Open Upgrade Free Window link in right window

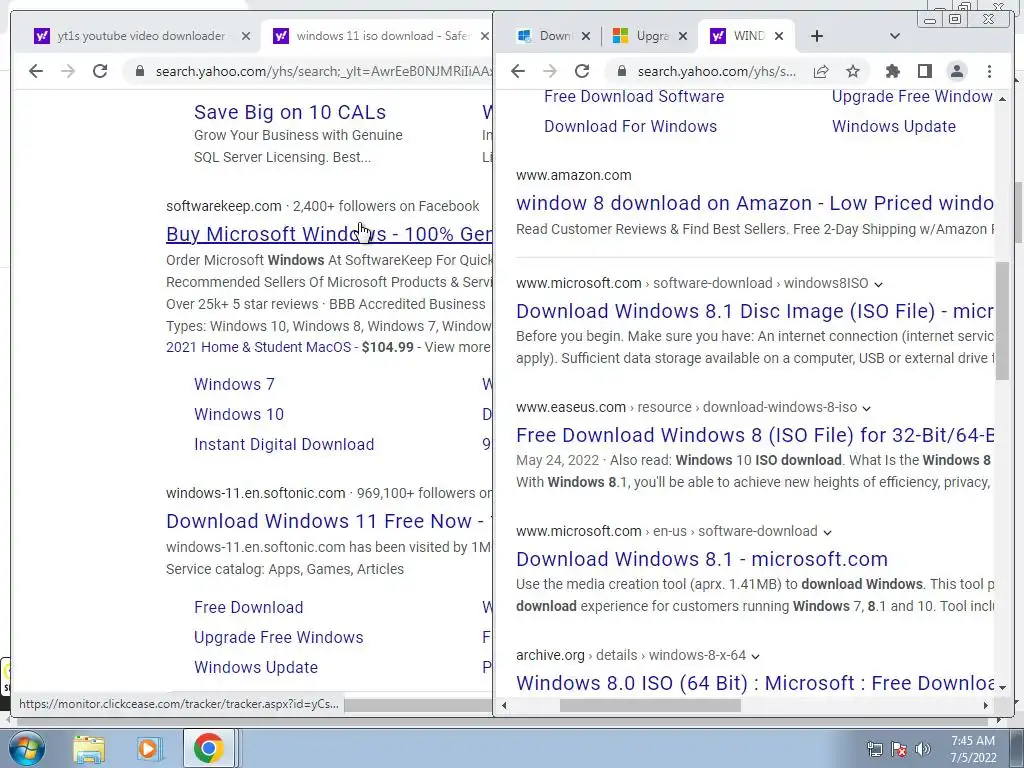pos(912,97)
